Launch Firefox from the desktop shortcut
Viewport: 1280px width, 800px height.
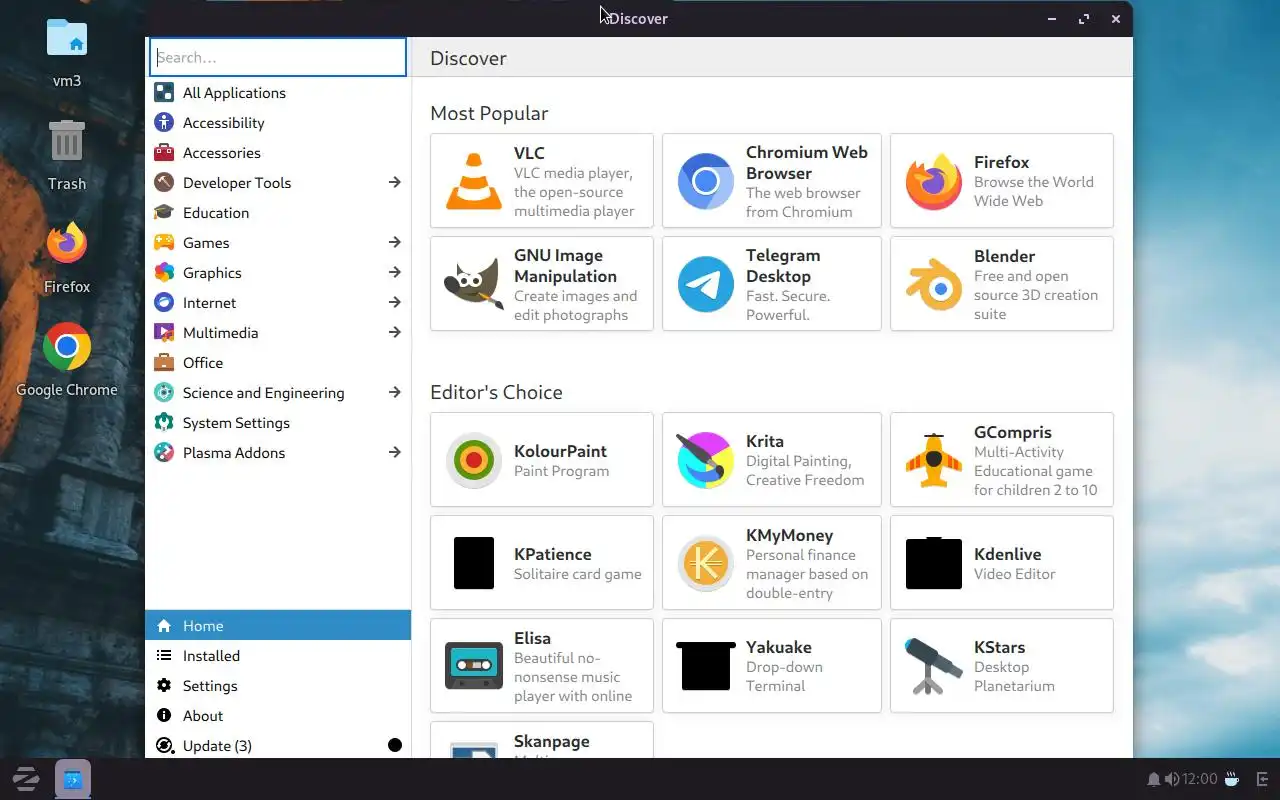[67, 243]
